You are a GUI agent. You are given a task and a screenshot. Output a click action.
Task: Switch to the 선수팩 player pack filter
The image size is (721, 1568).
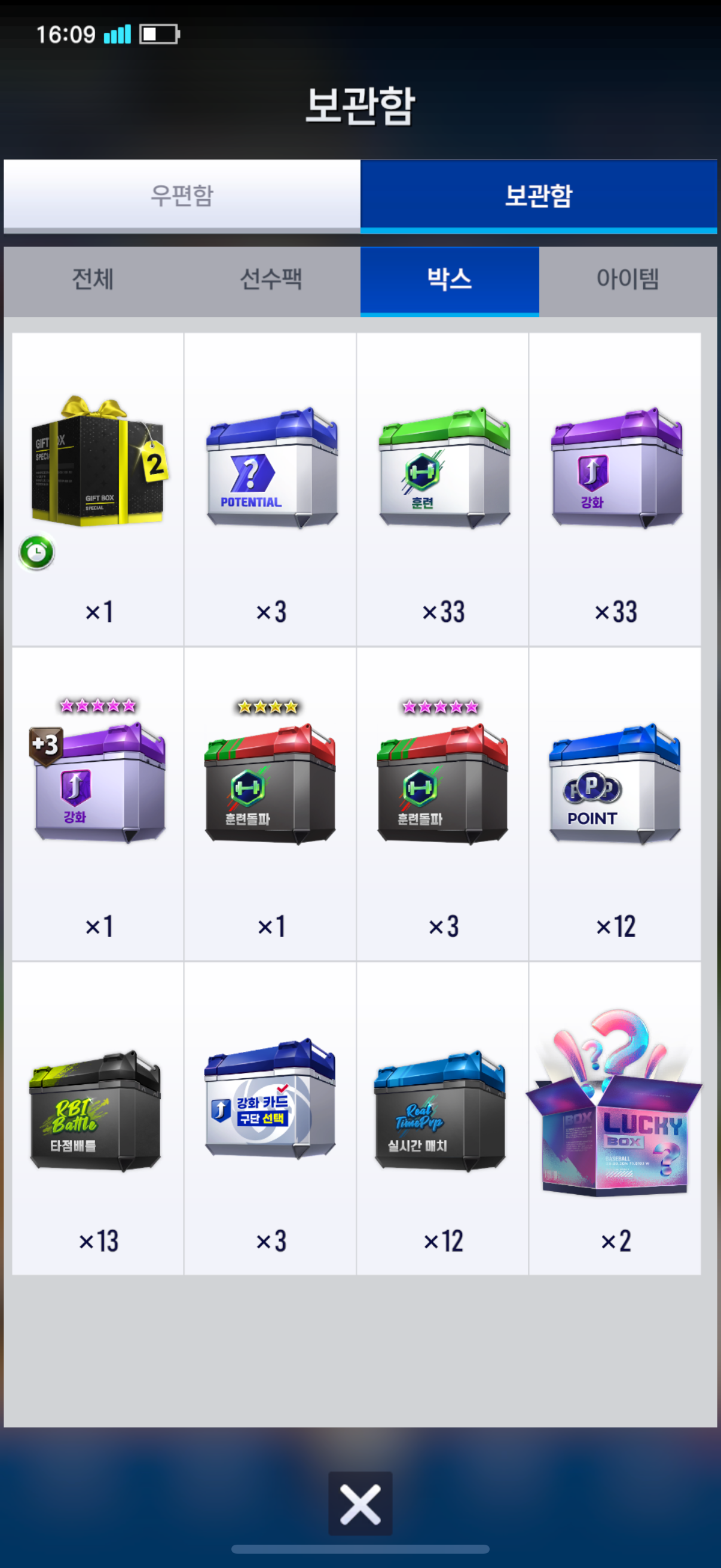[x=271, y=280]
